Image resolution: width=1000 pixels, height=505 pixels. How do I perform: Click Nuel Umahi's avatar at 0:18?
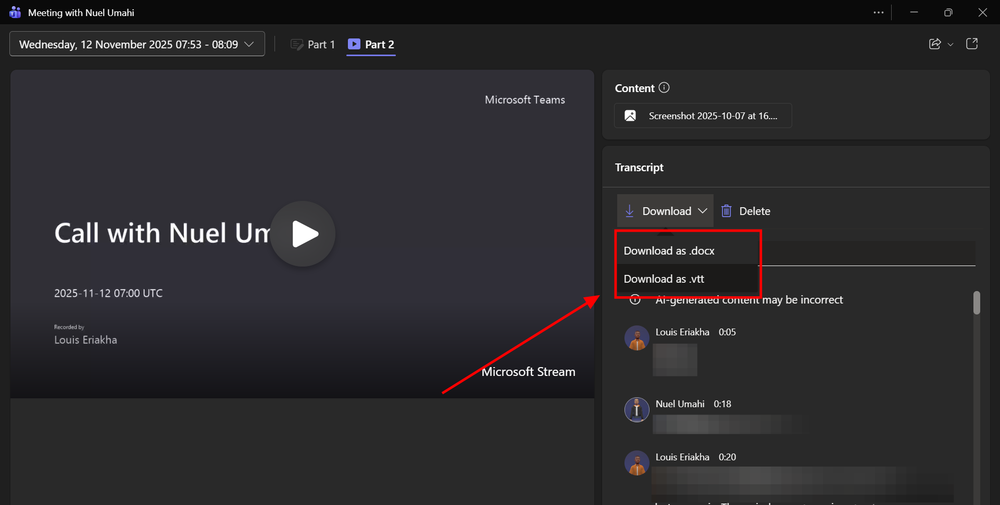[636, 409]
